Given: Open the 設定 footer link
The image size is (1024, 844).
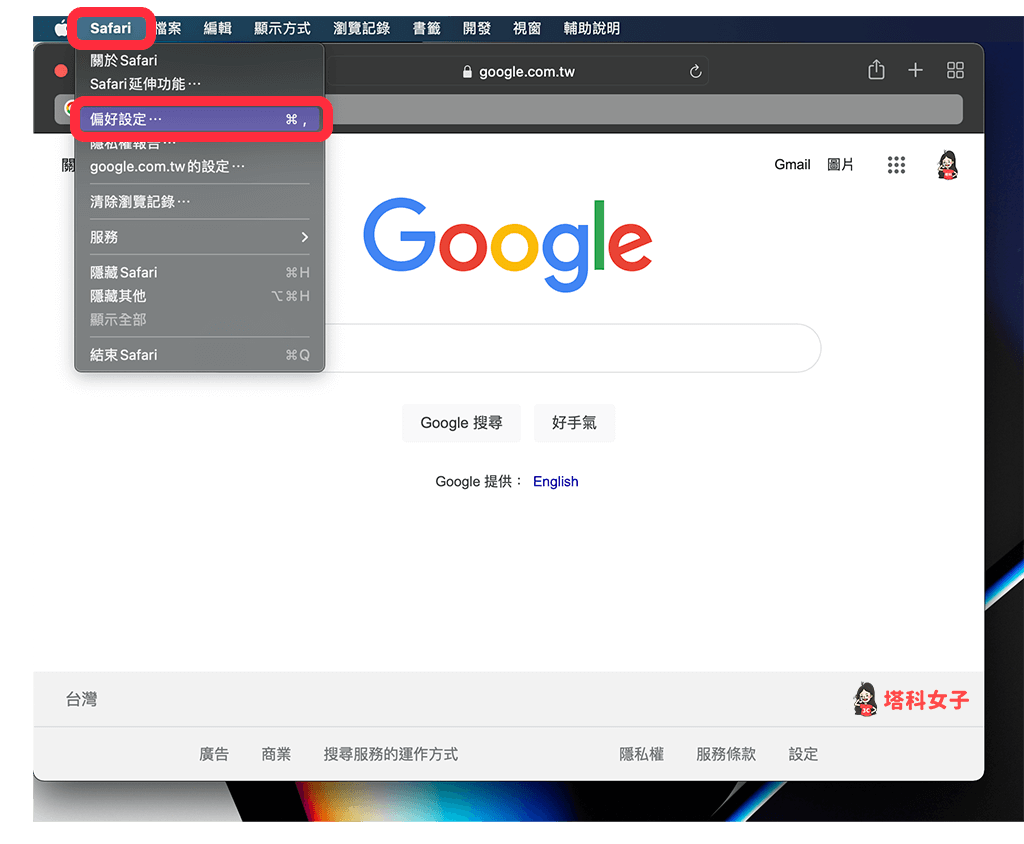Looking at the screenshot, I should tap(803, 754).
